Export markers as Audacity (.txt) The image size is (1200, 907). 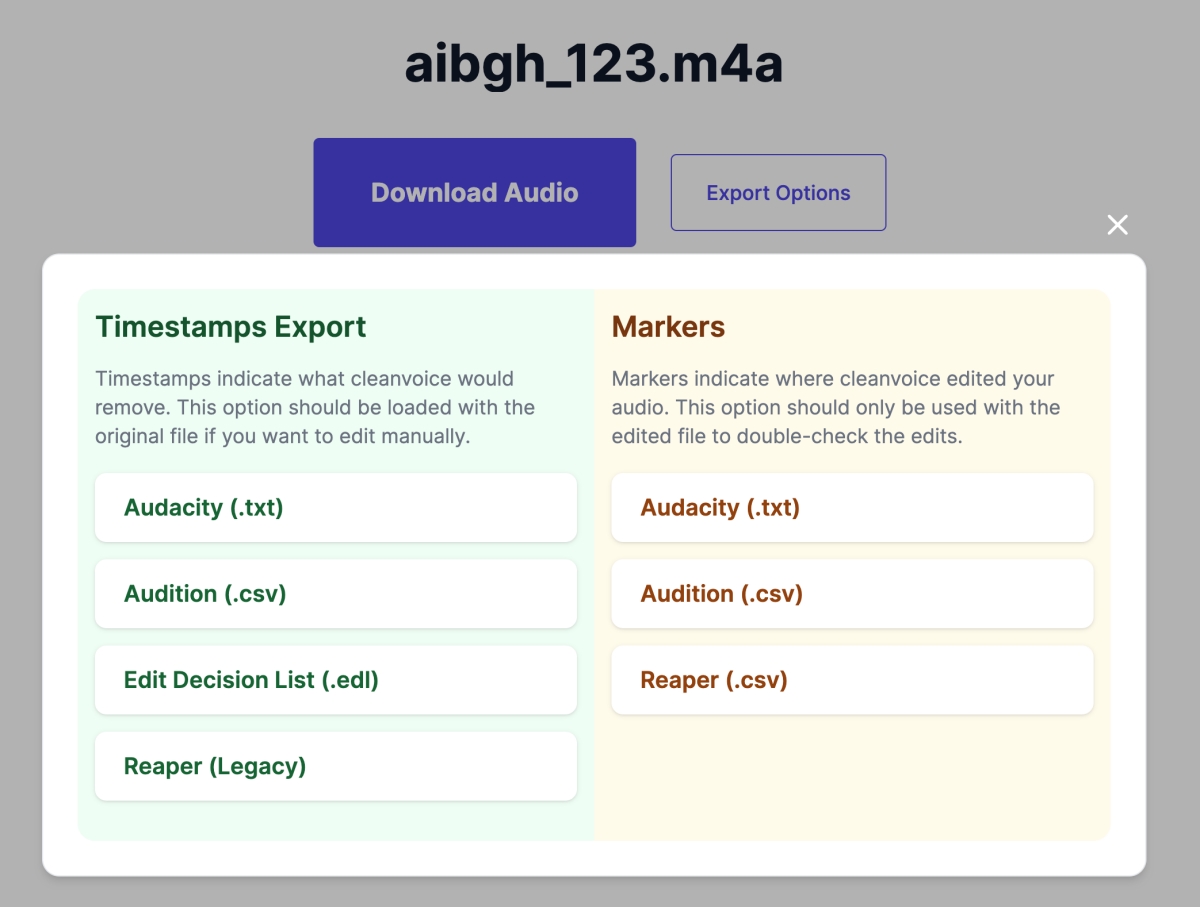click(x=852, y=508)
